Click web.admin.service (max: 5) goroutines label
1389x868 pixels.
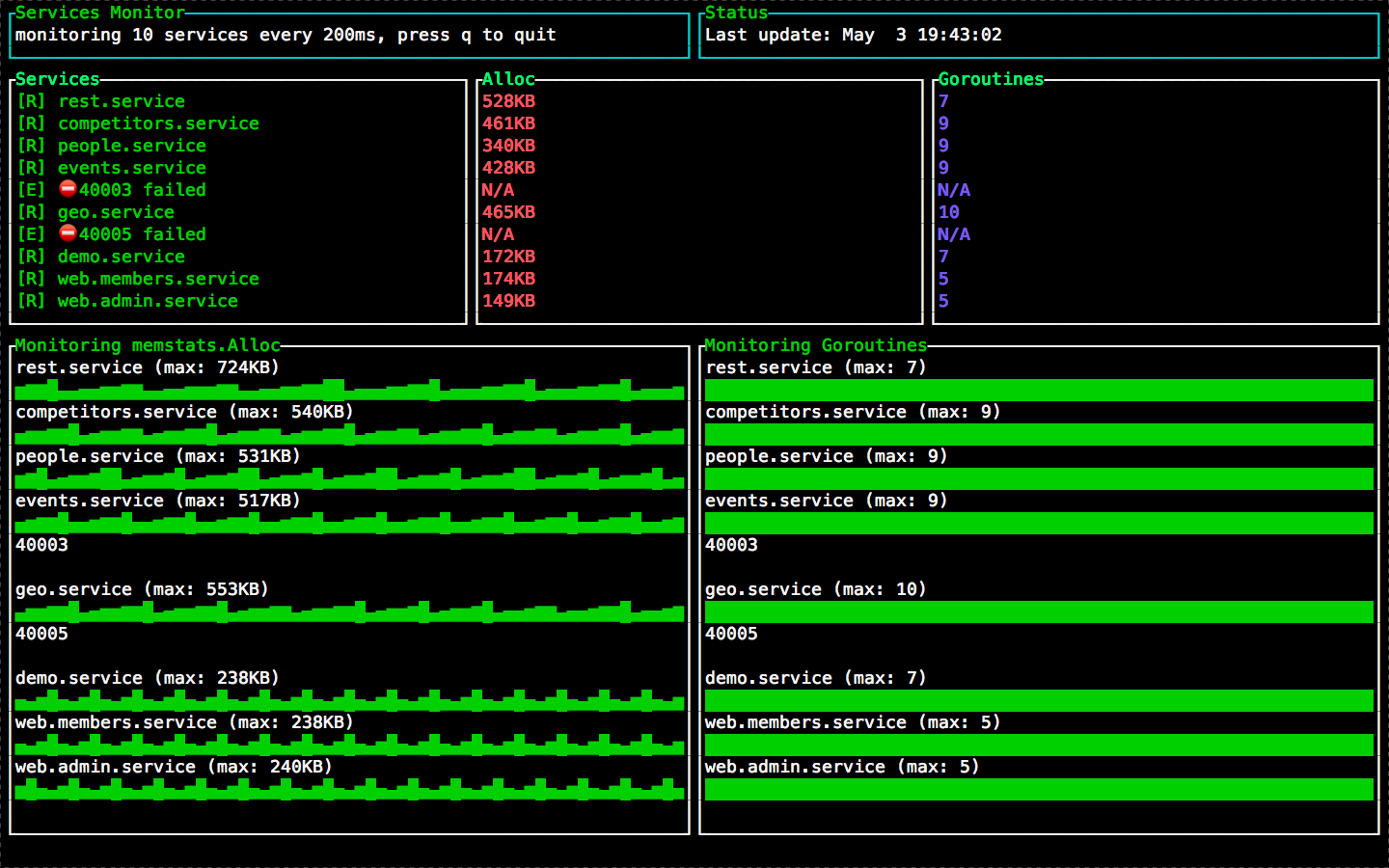pos(842,767)
